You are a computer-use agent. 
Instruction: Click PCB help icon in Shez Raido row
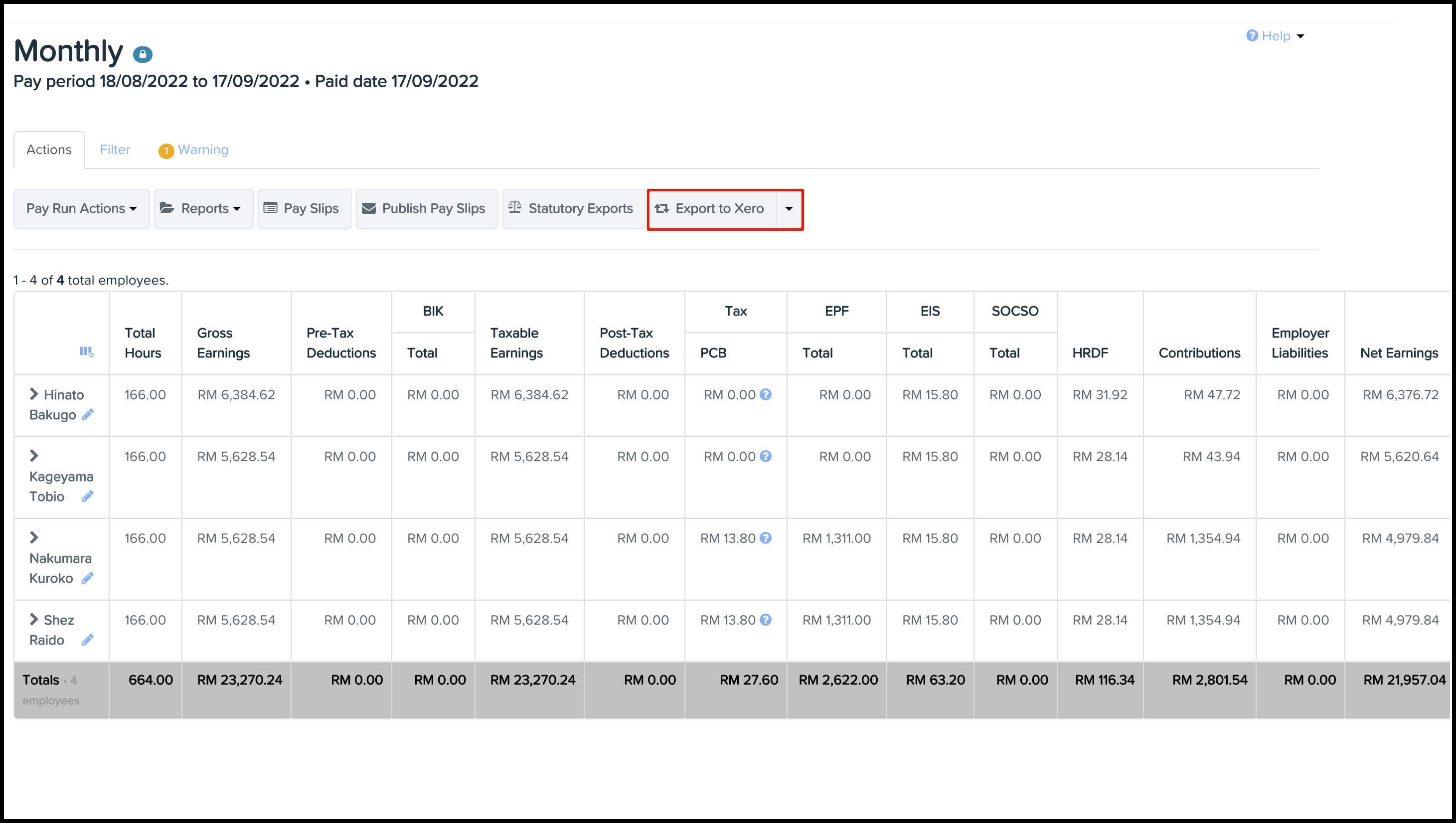pyautogui.click(x=765, y=620)
